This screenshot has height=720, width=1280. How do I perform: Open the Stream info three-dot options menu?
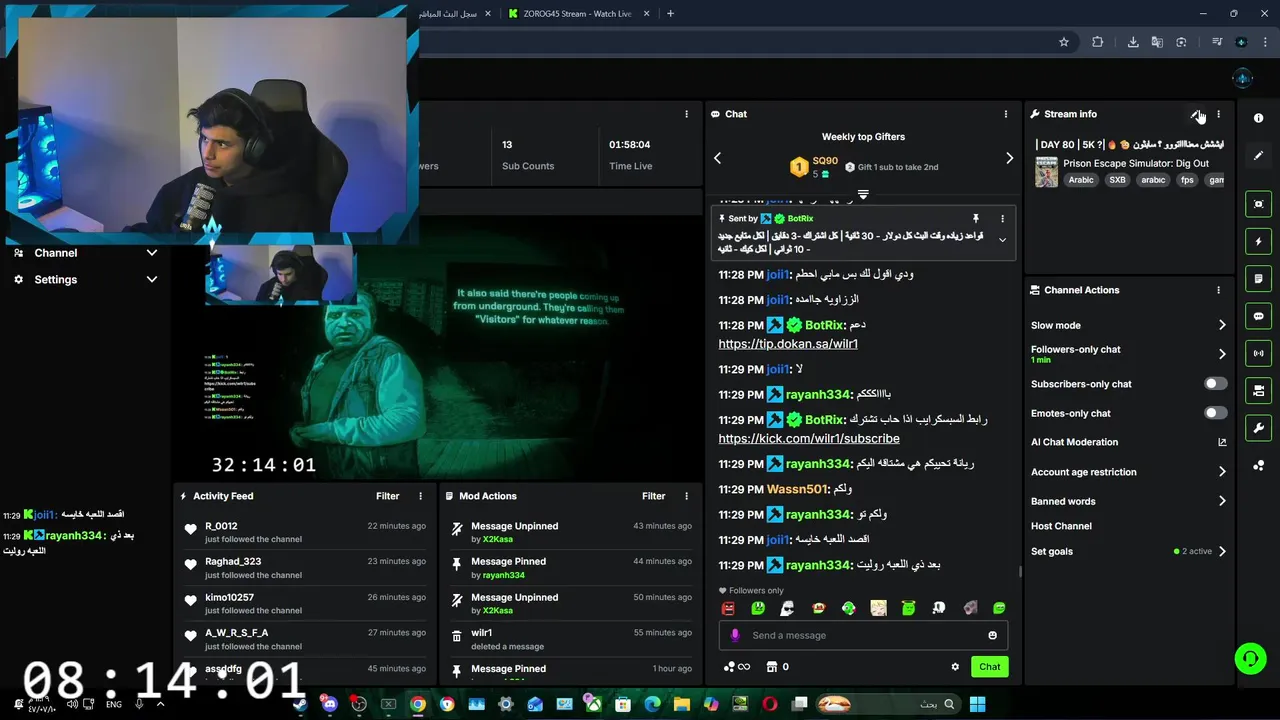[x=1218, y=114]
